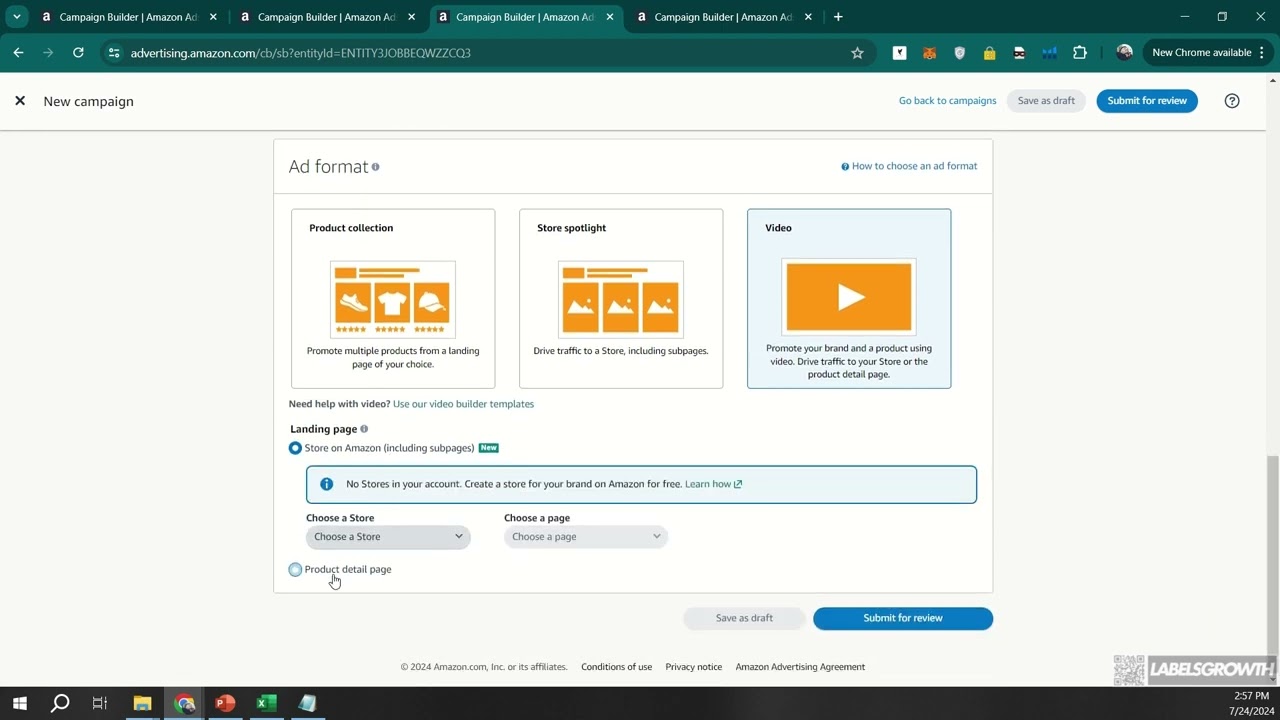The height and width of the screenshot is (720, 1280).
Task: Click top Save as draft button
Action: pos(1046,101)
